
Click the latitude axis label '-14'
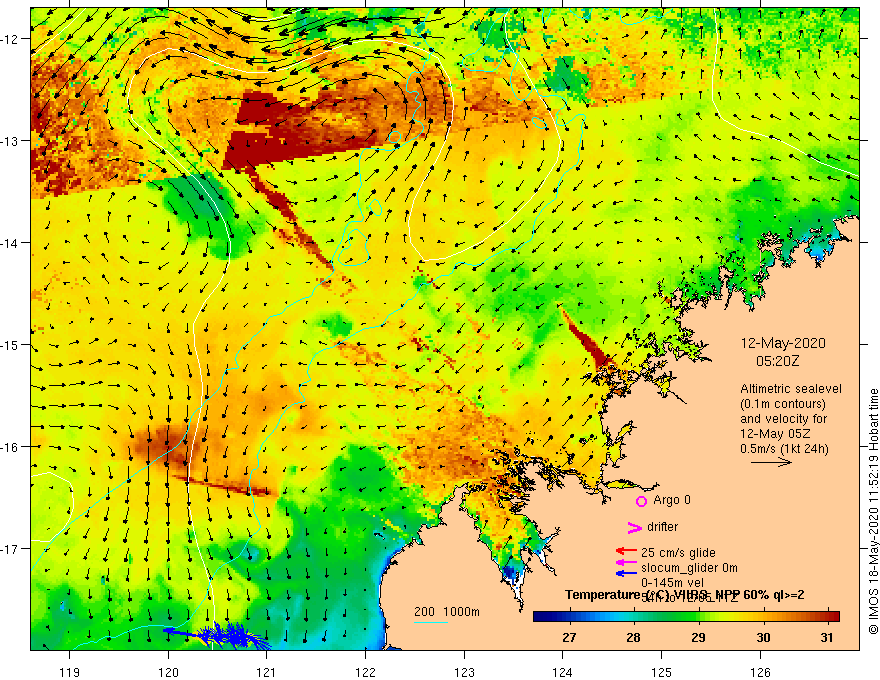tap(11, 243)
